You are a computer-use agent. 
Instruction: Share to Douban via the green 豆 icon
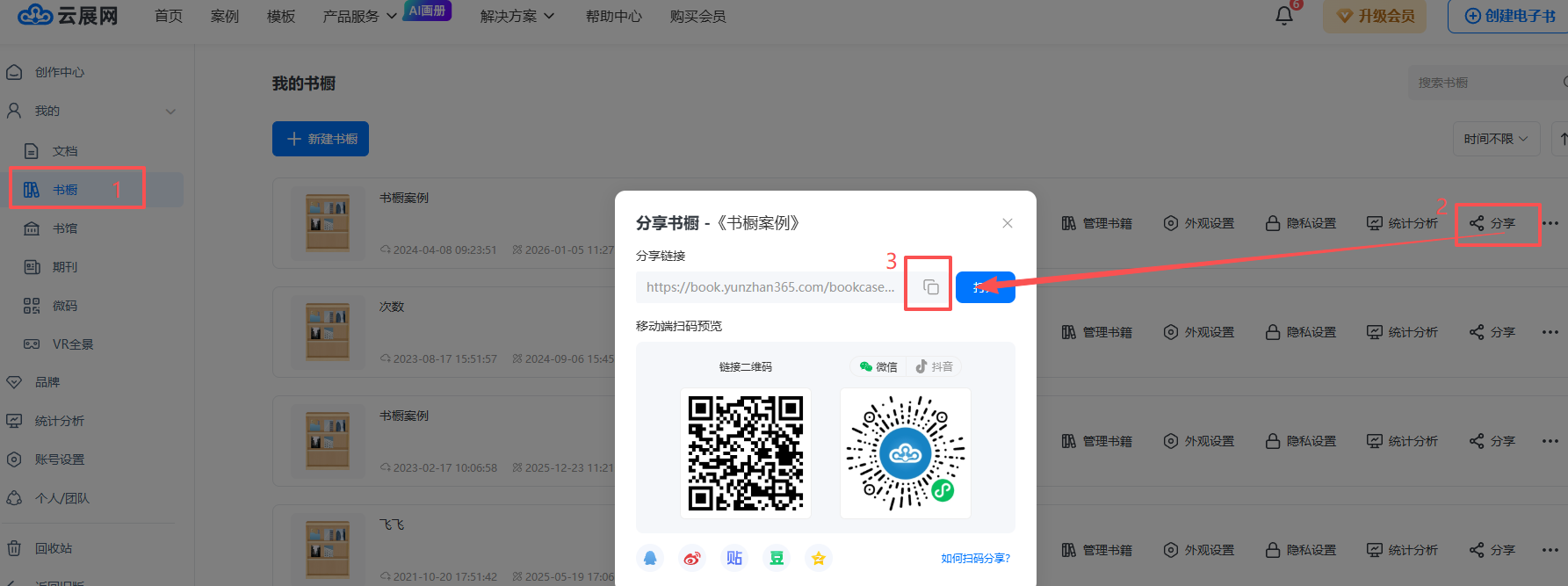(x=777, y=558)
